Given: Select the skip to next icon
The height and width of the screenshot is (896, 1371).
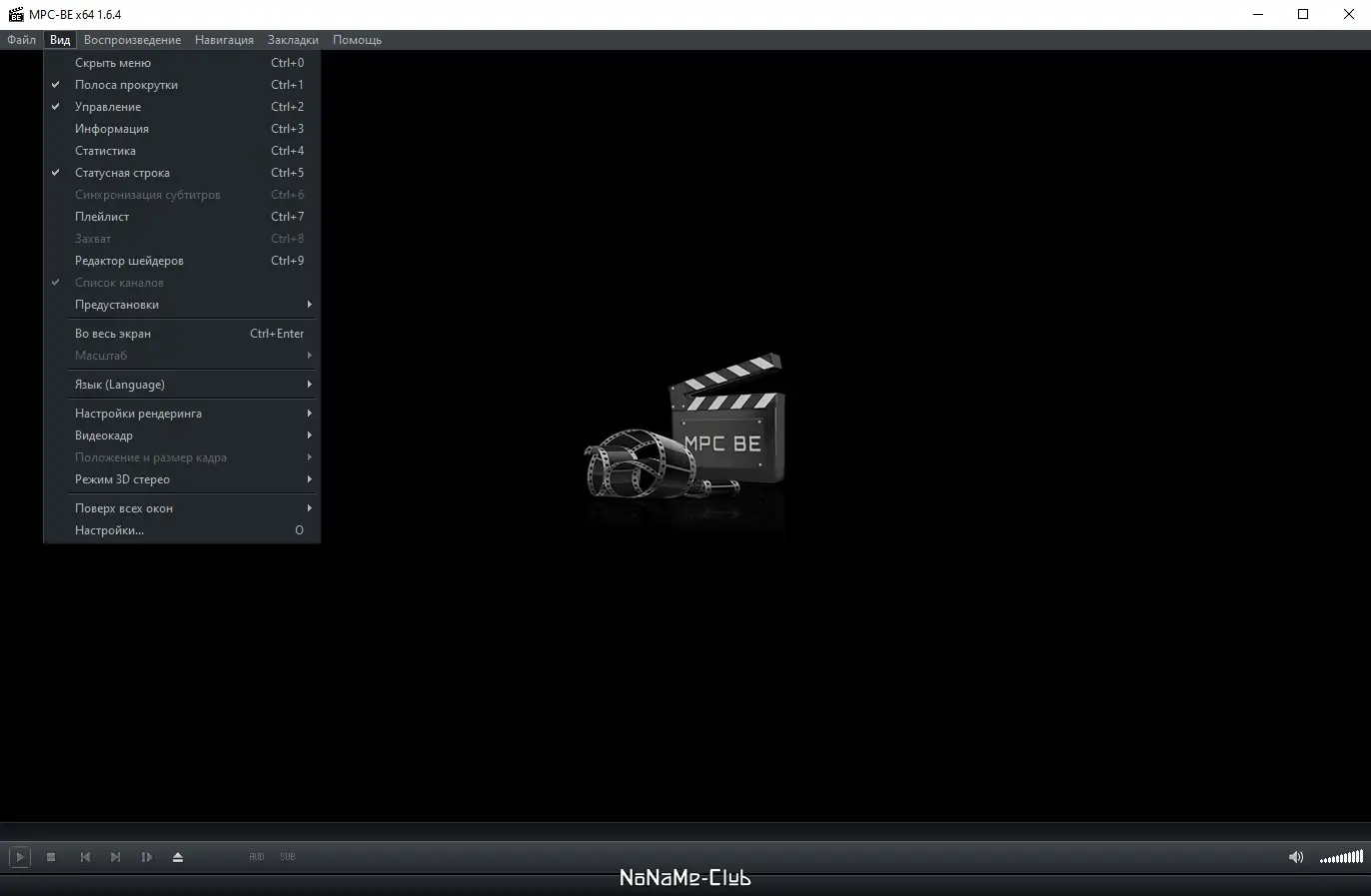Looking at the screenshot, I should [115, 856].
